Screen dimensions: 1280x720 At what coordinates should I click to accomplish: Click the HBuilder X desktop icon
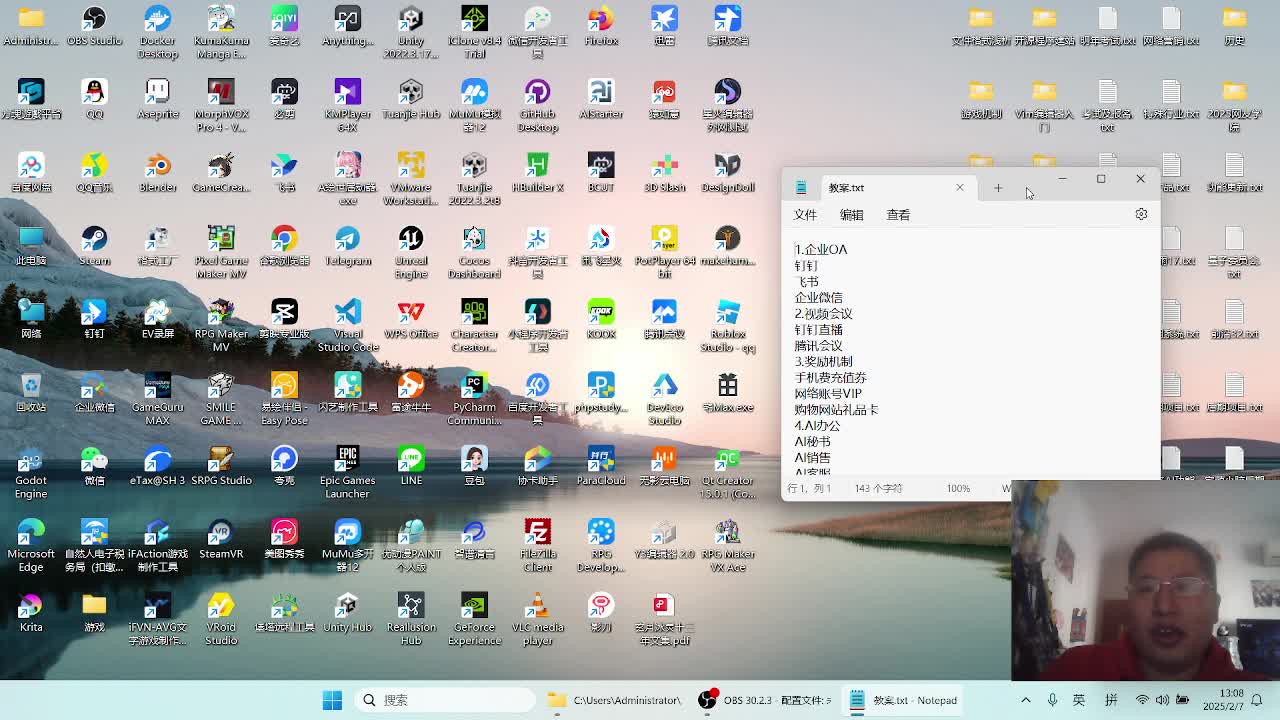537,172
